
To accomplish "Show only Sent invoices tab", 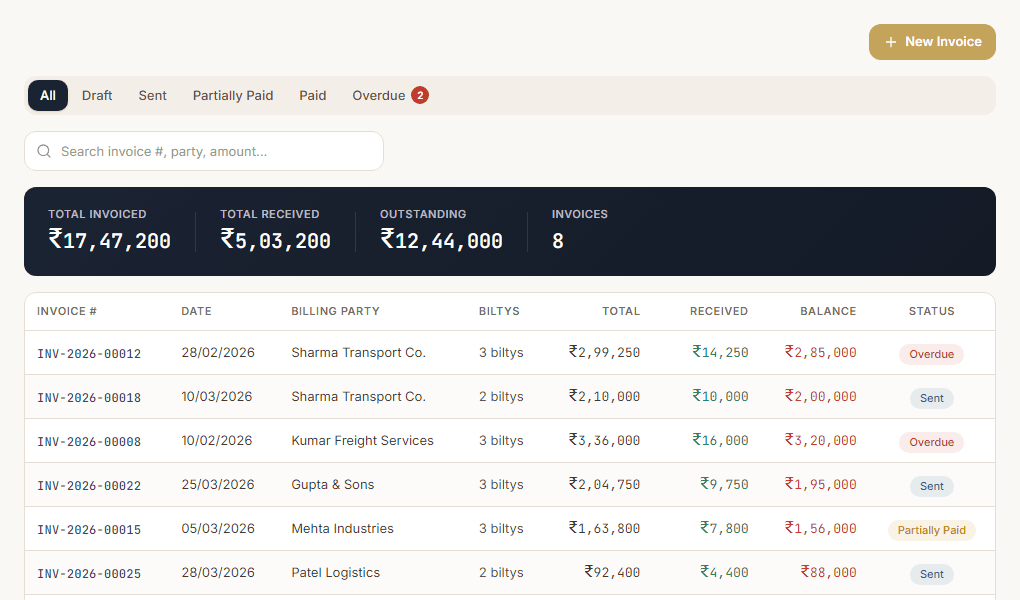I will [152, 96].
